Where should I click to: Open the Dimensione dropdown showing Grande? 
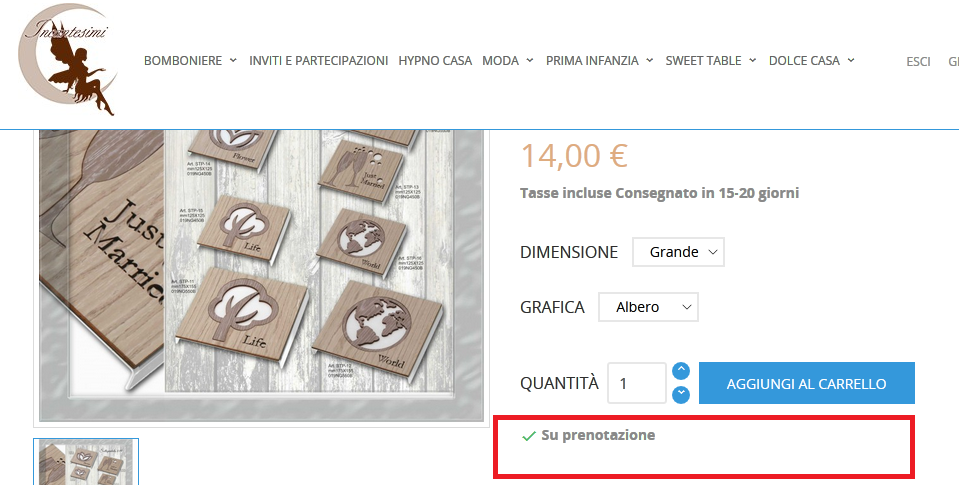(678, 252)
